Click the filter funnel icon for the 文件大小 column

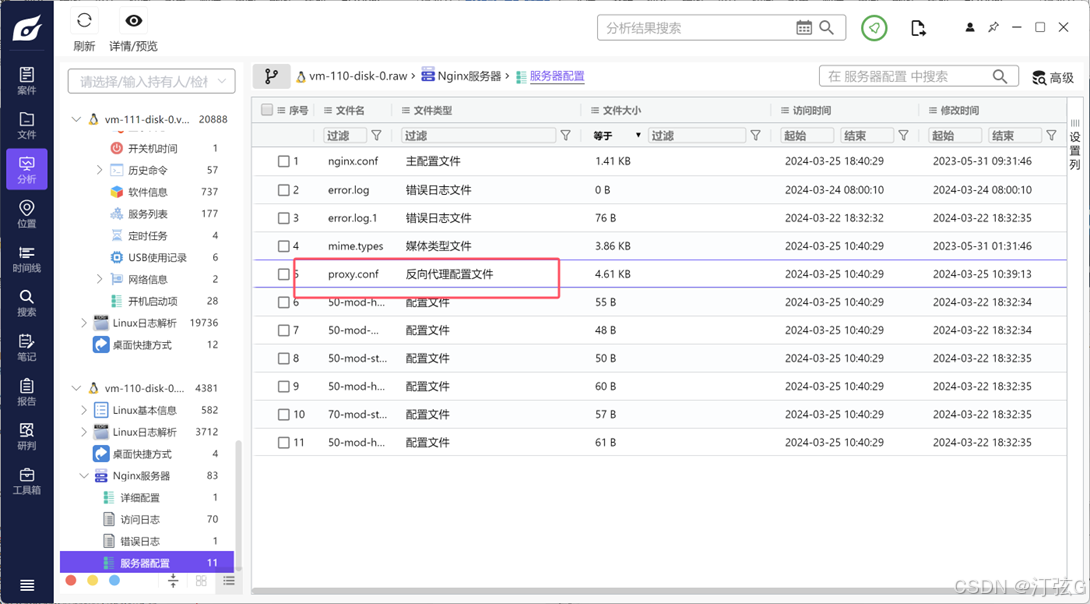756,136
